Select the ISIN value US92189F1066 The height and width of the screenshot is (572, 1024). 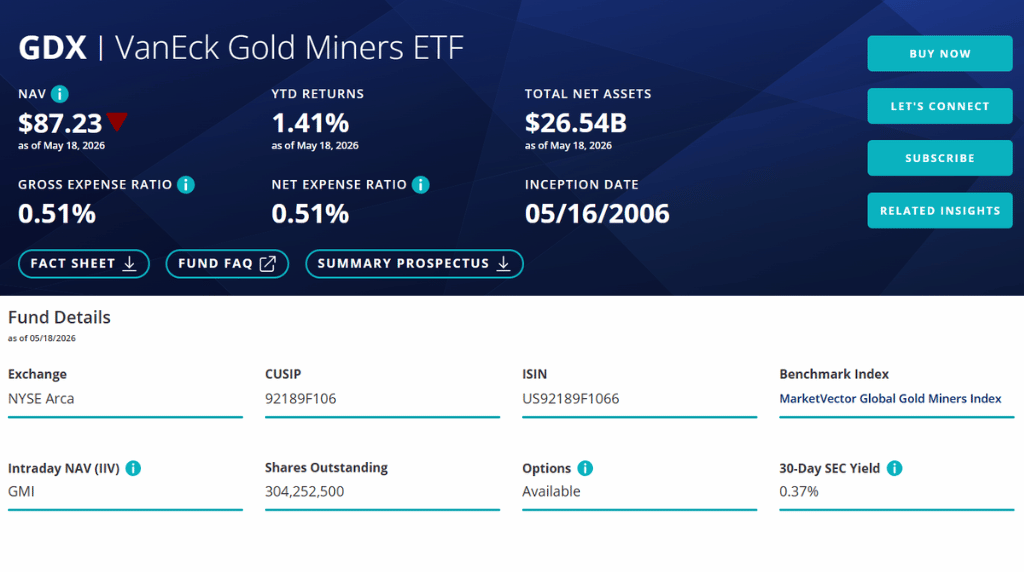click(x=571, y=398)
